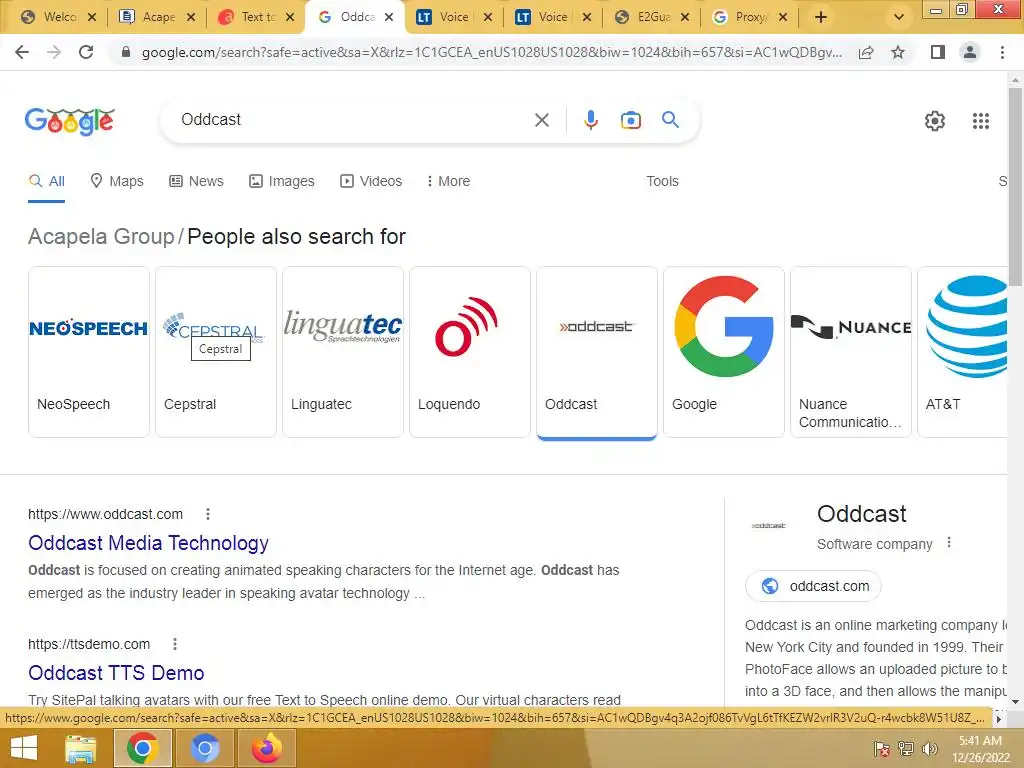Switch to News results
This screenshot has width=1024, height=768.
tap(196, 181)
